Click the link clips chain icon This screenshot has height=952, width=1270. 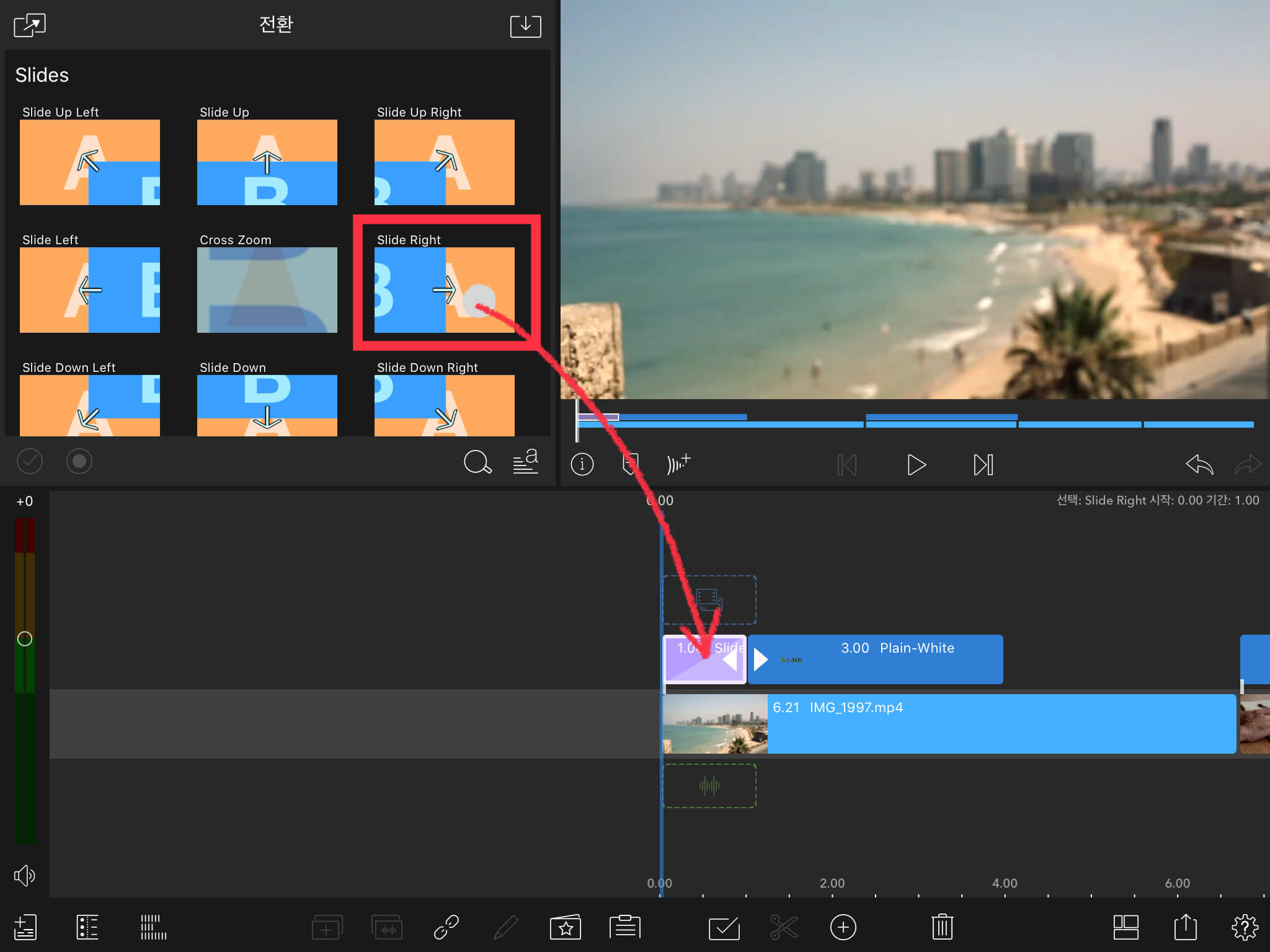[446, 927]
